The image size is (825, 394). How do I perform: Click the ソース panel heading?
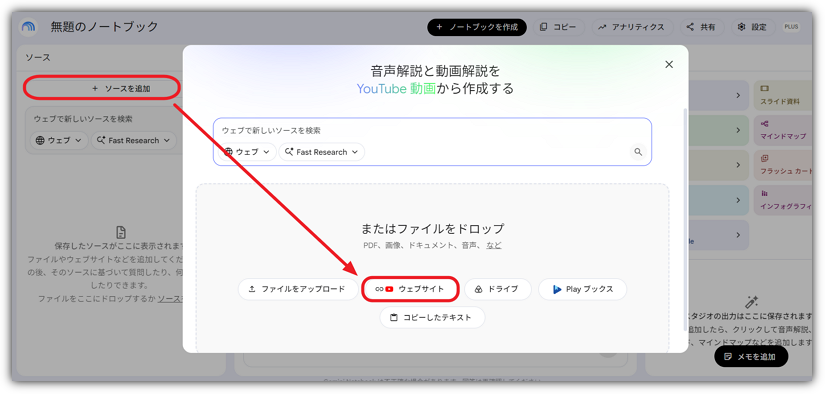pos(38,58)
